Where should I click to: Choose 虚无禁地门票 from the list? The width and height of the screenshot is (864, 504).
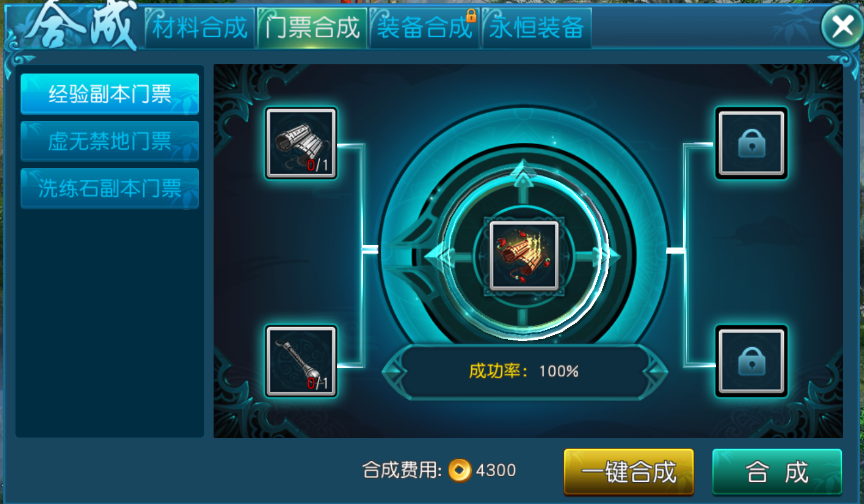point(110,141)
